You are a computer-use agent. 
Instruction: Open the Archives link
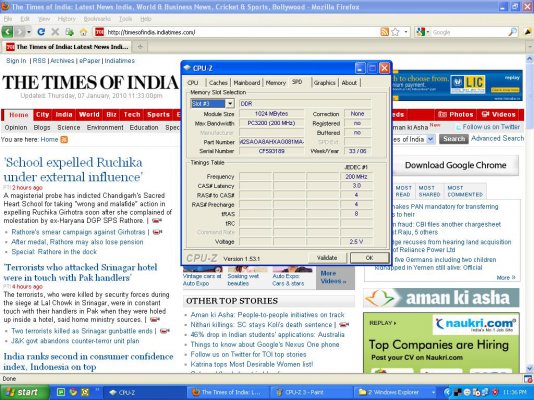click(62, 61)
